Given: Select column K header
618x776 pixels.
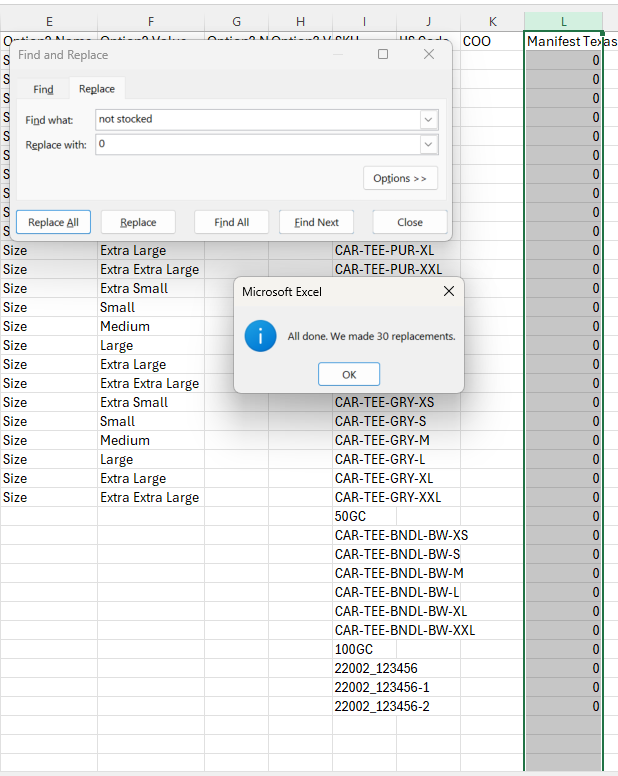Looking at the screenshot, I should click(x=492, y=21).
